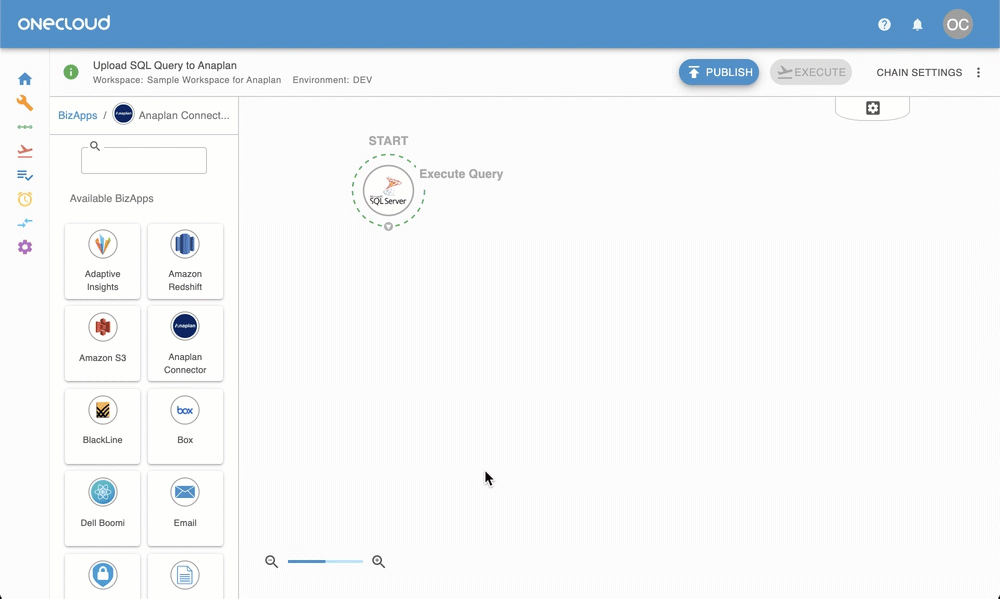This screenshot has width=1000, height=599.
Task: Go to BizApps breadcrumb link
Action: 78,115
